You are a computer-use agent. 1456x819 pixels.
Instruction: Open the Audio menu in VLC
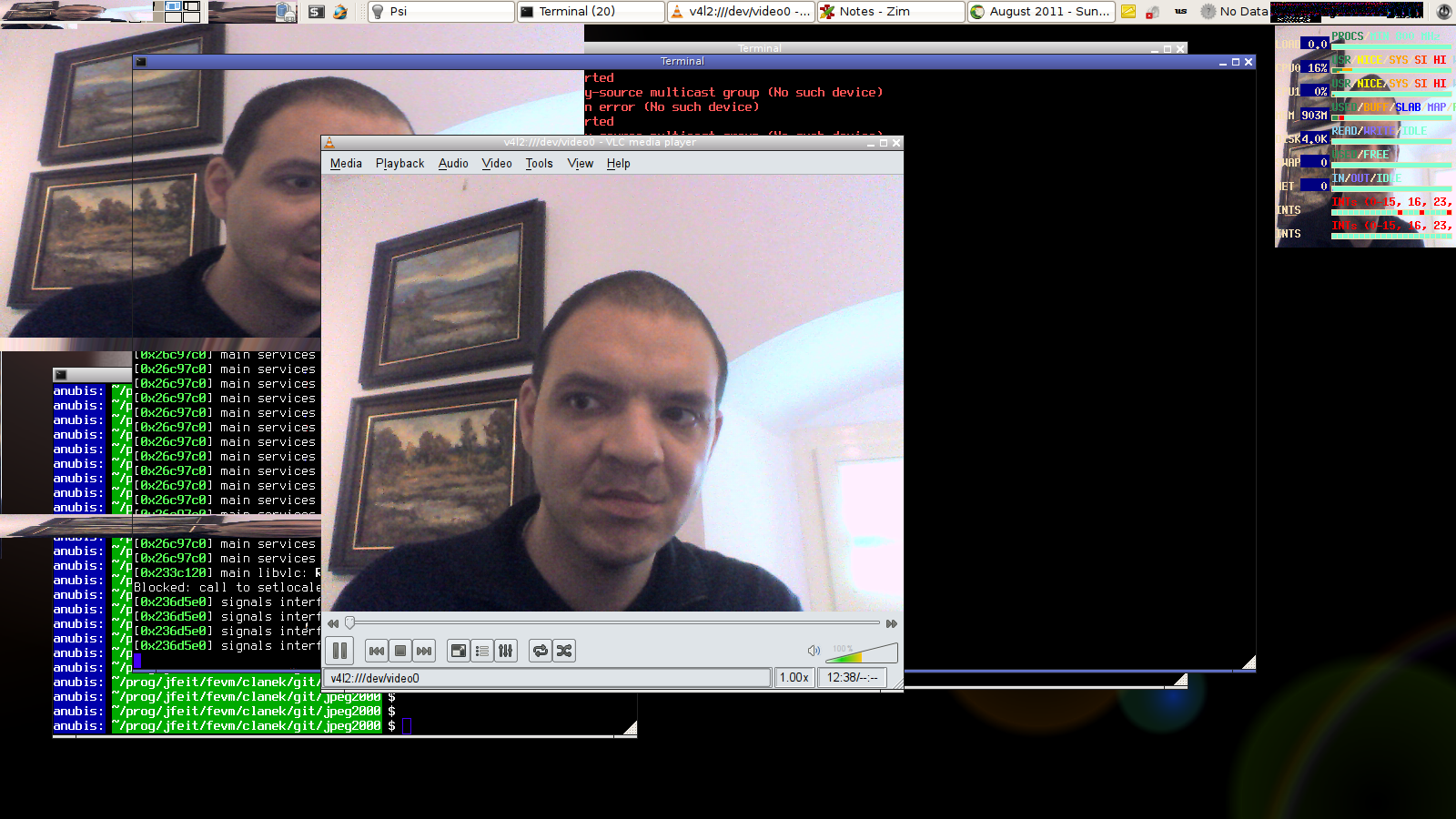(453, 164)
